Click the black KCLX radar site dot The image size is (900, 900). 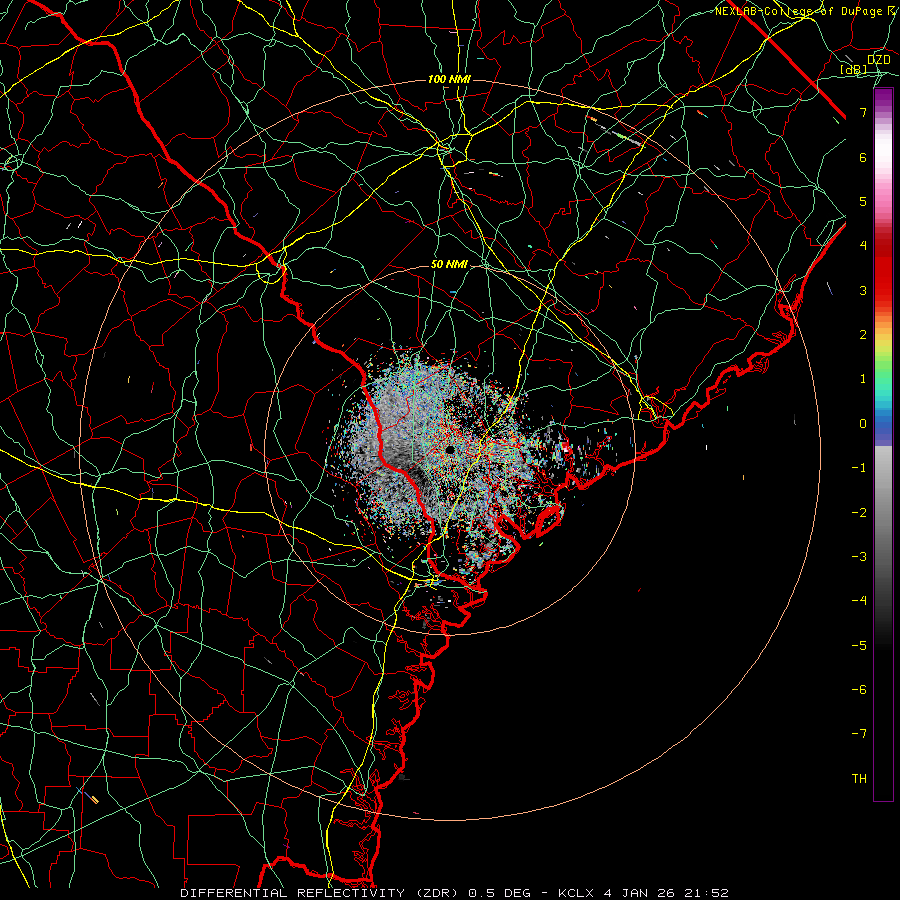pyautogui.click(x=451, y=449)
